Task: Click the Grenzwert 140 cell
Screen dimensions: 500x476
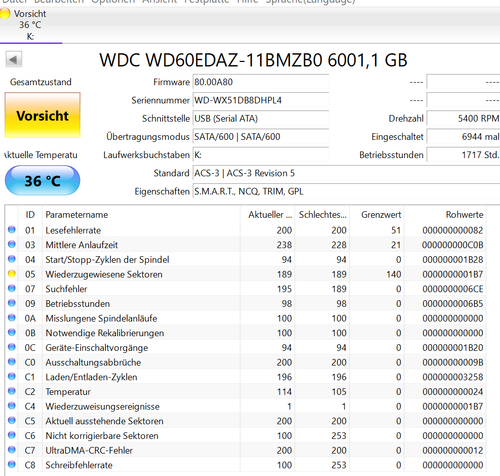Action: (393, 274)
